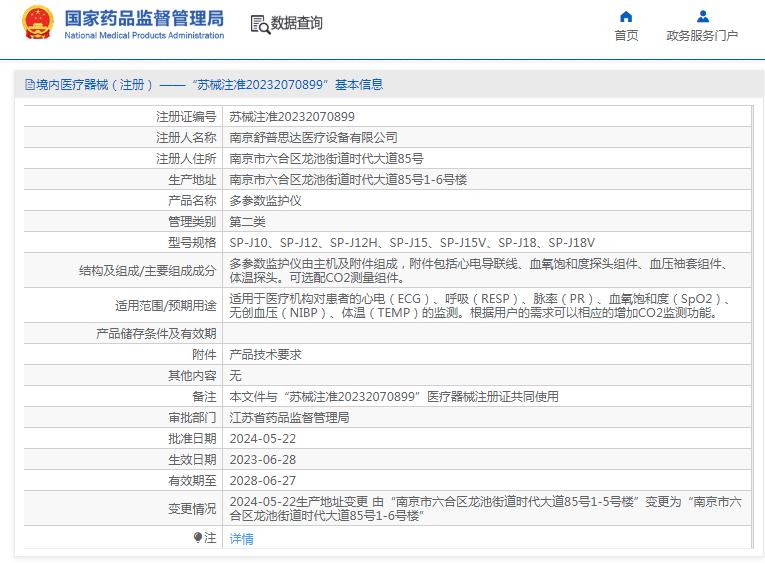Image resolution: width=765 pixels, height=563 pixels.
Task: Click National Medical Products Administration subtitle
Action: [x=144, y=36]
